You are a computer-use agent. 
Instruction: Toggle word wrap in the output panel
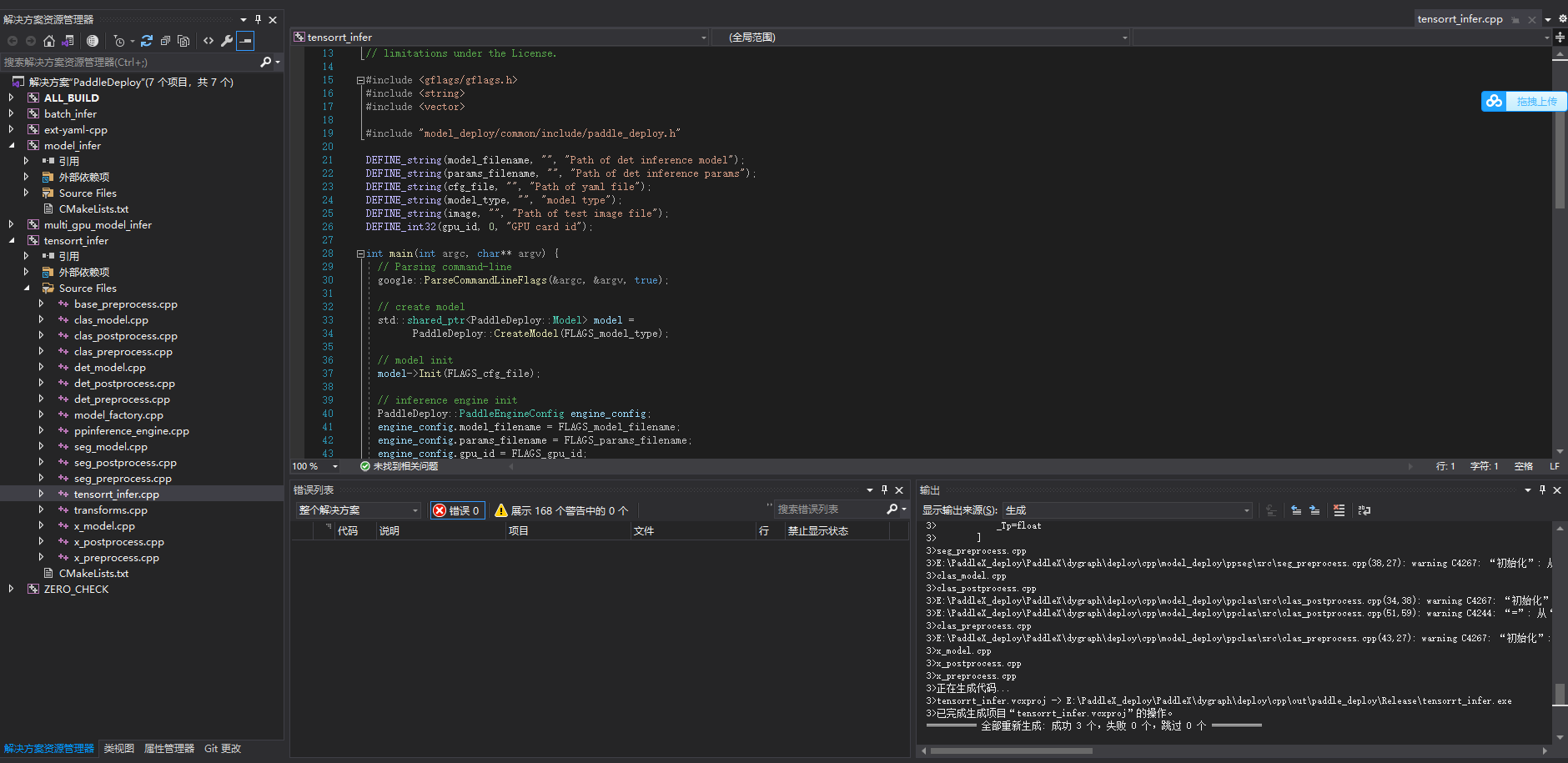click(x=1364, y=510)
